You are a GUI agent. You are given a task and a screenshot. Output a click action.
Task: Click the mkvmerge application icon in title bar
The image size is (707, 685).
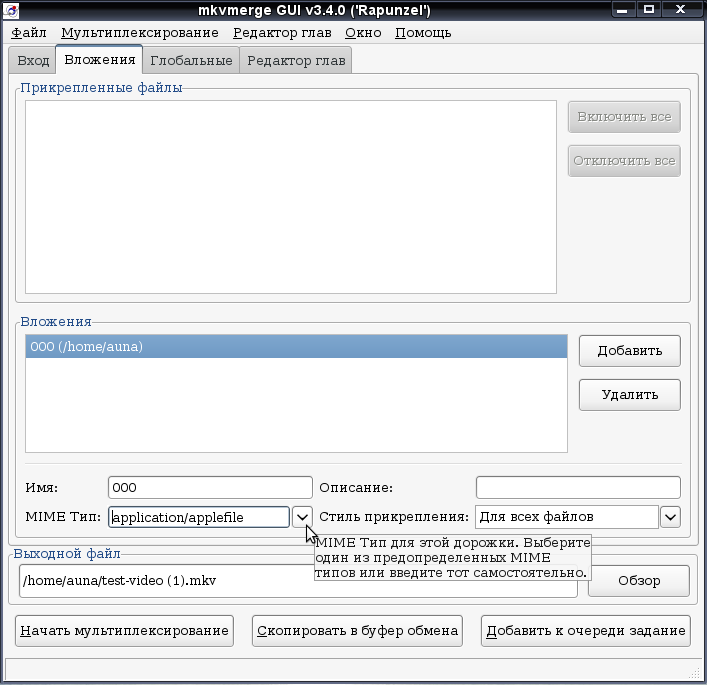10,10
